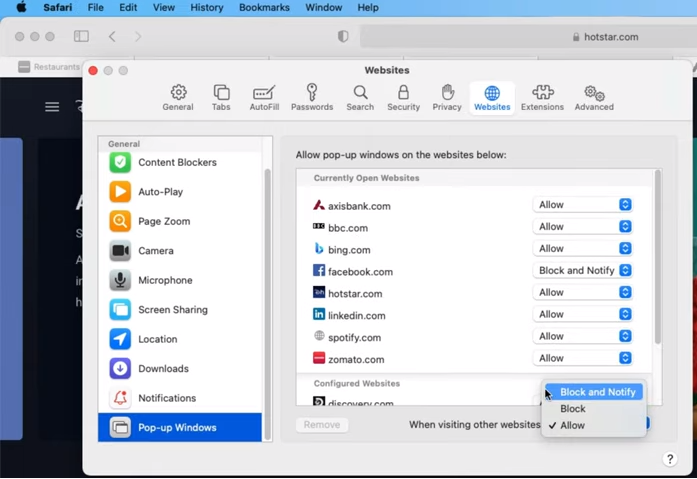This screenshot has height=479, width=697.
Task: Select facebook.com row
Action: tap(473, 271)
